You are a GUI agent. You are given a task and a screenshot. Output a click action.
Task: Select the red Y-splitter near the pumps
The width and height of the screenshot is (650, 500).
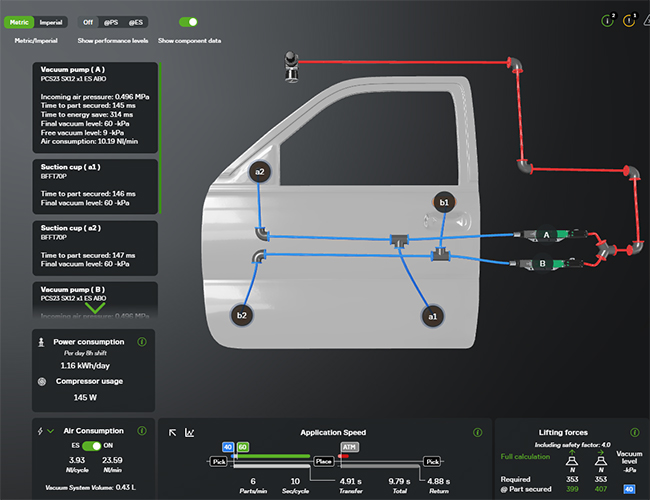(x=604, y=250)
